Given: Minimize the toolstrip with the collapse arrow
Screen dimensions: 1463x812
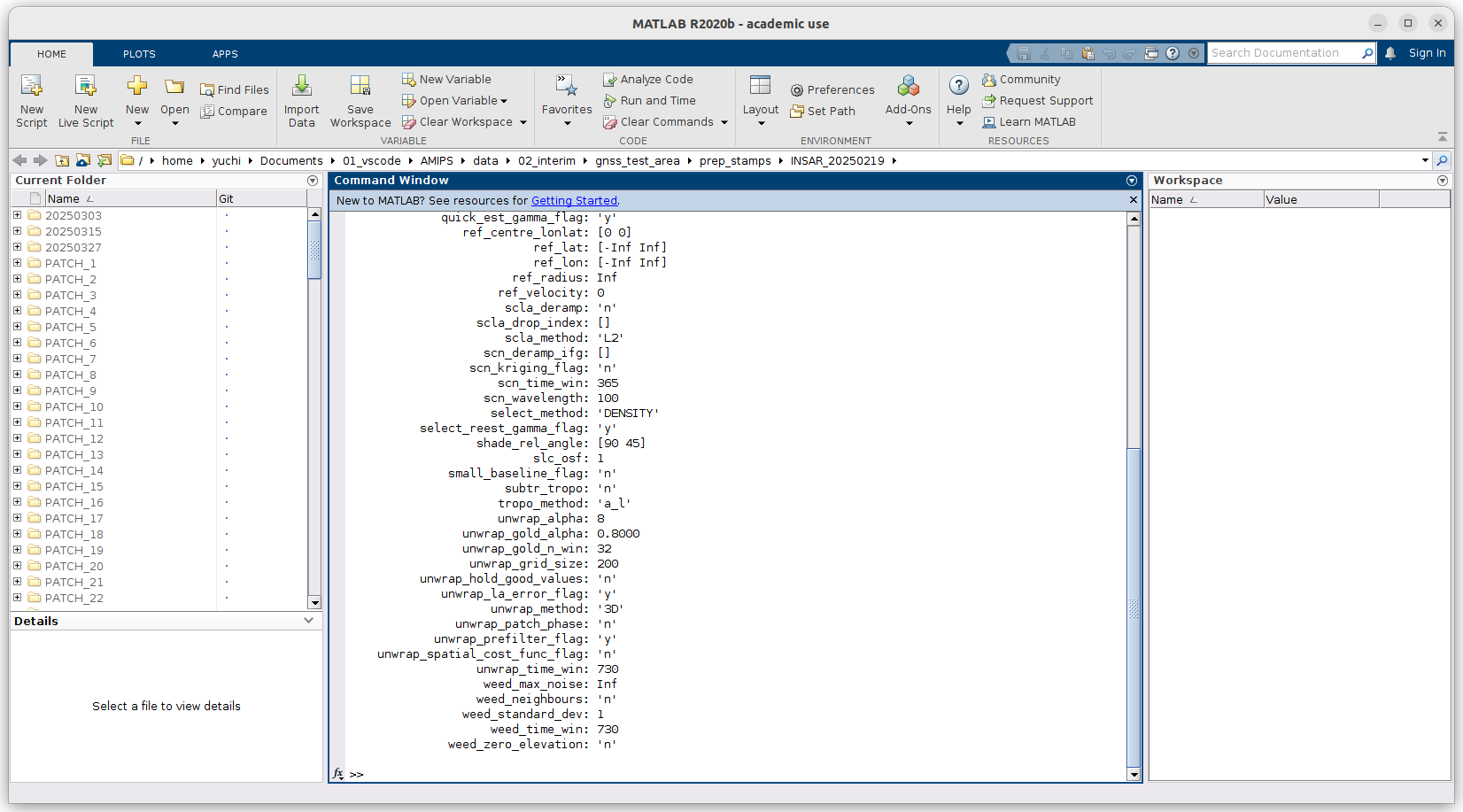Looking at the screenshot, I should (1443, 137).
